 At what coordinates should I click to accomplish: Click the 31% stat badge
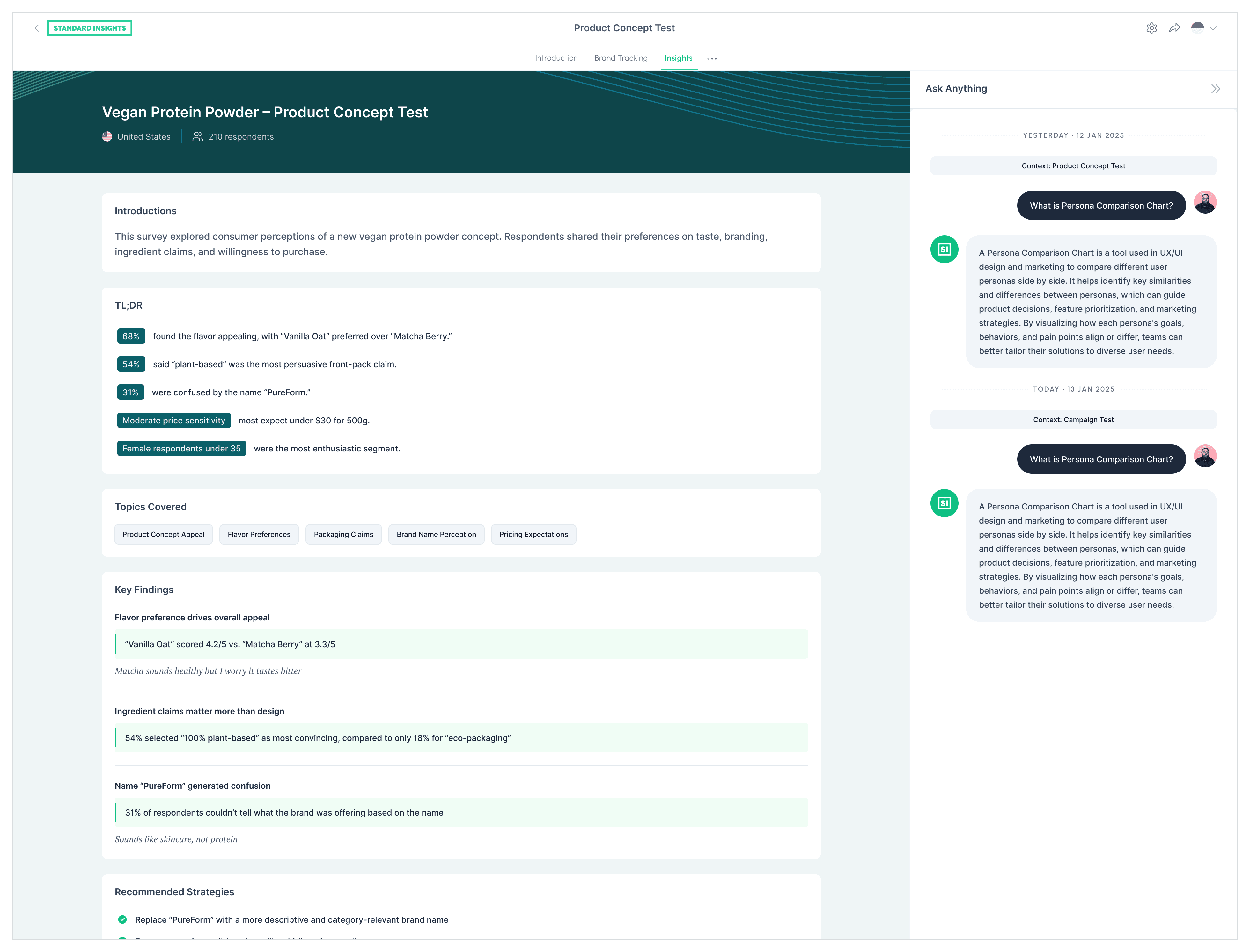click(130, 393)
